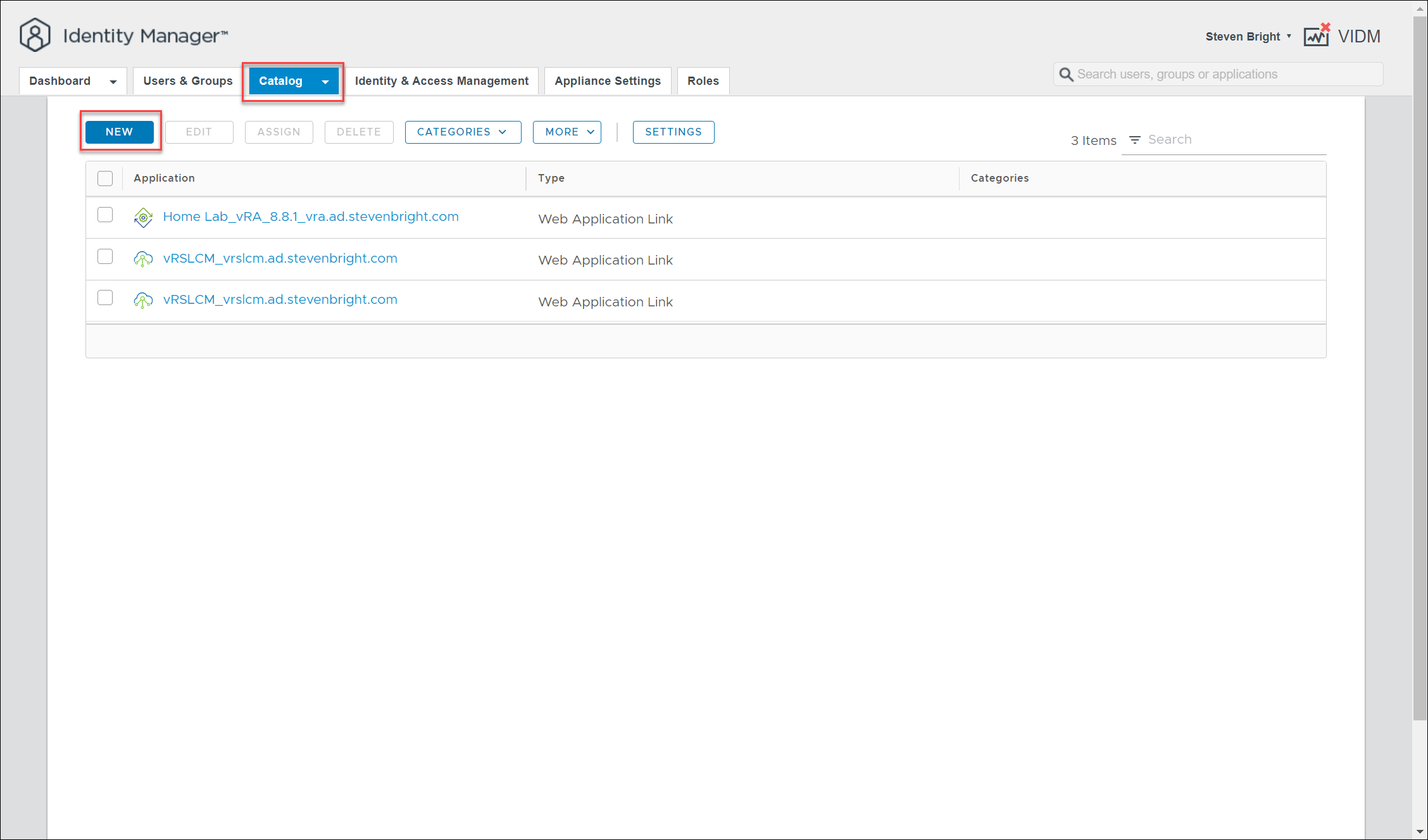
Task: Click the second vRSLCM cloud icon
Action: point(143,300)
